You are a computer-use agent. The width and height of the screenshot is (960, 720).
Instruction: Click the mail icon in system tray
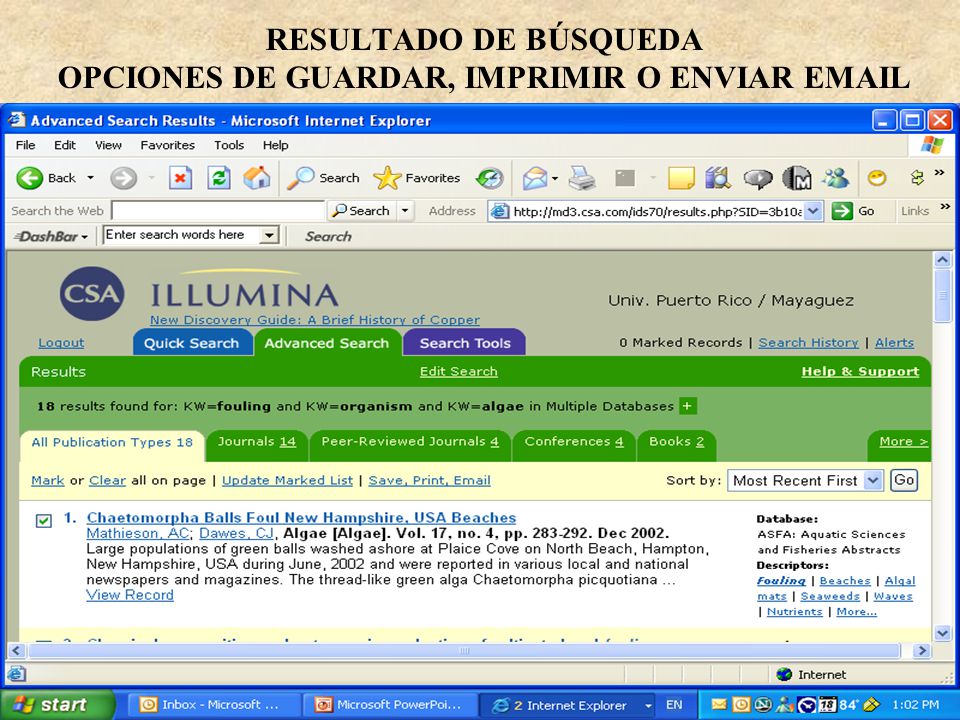719,705
